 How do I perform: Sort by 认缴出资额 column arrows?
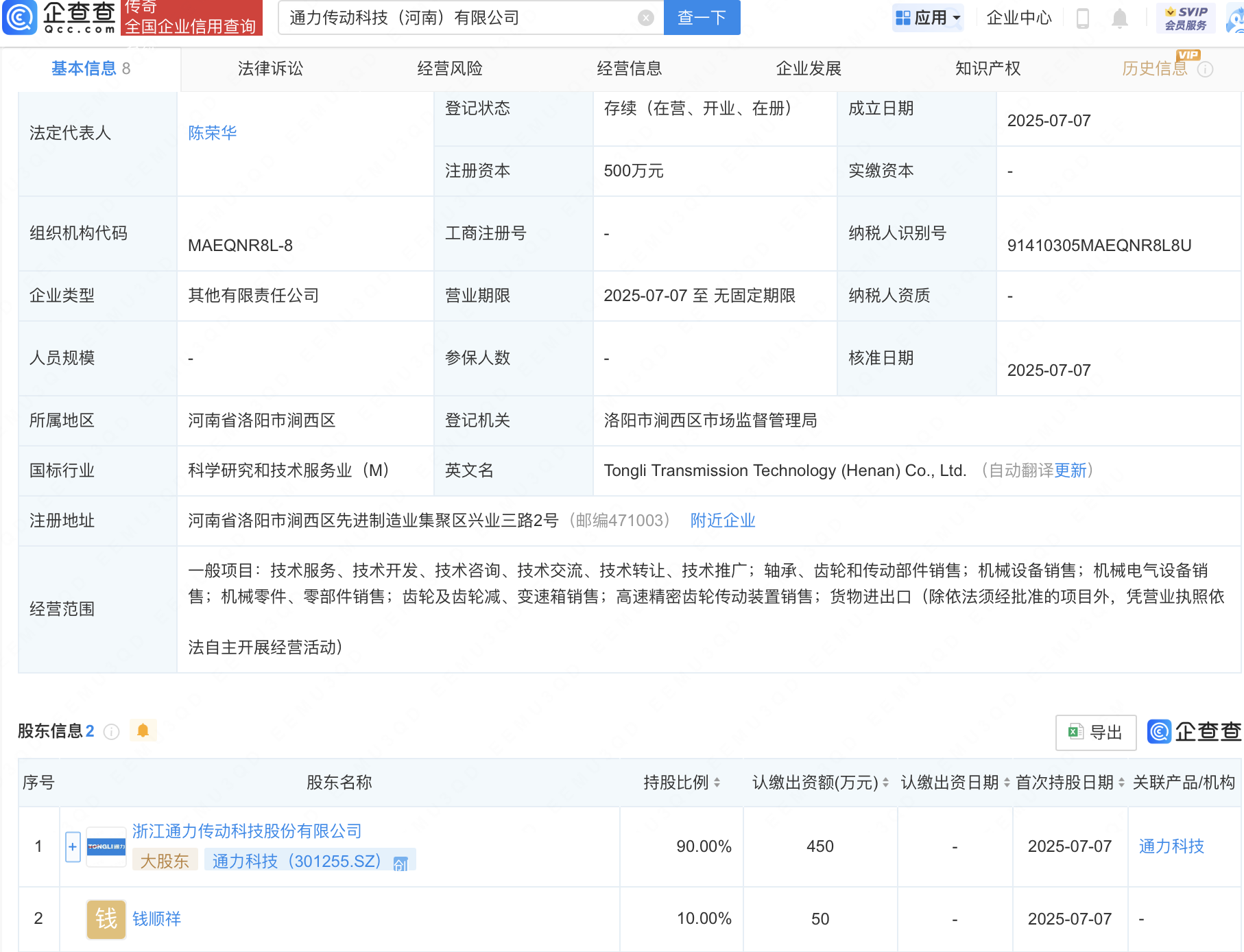pyautogui.click(x=885, y=783)
